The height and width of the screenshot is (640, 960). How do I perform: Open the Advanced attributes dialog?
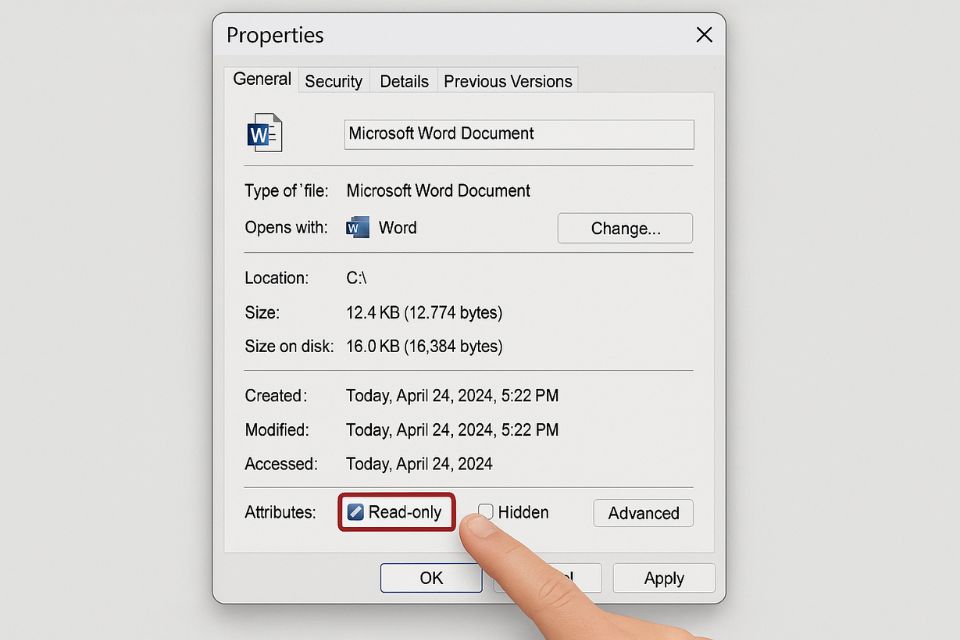643,513
